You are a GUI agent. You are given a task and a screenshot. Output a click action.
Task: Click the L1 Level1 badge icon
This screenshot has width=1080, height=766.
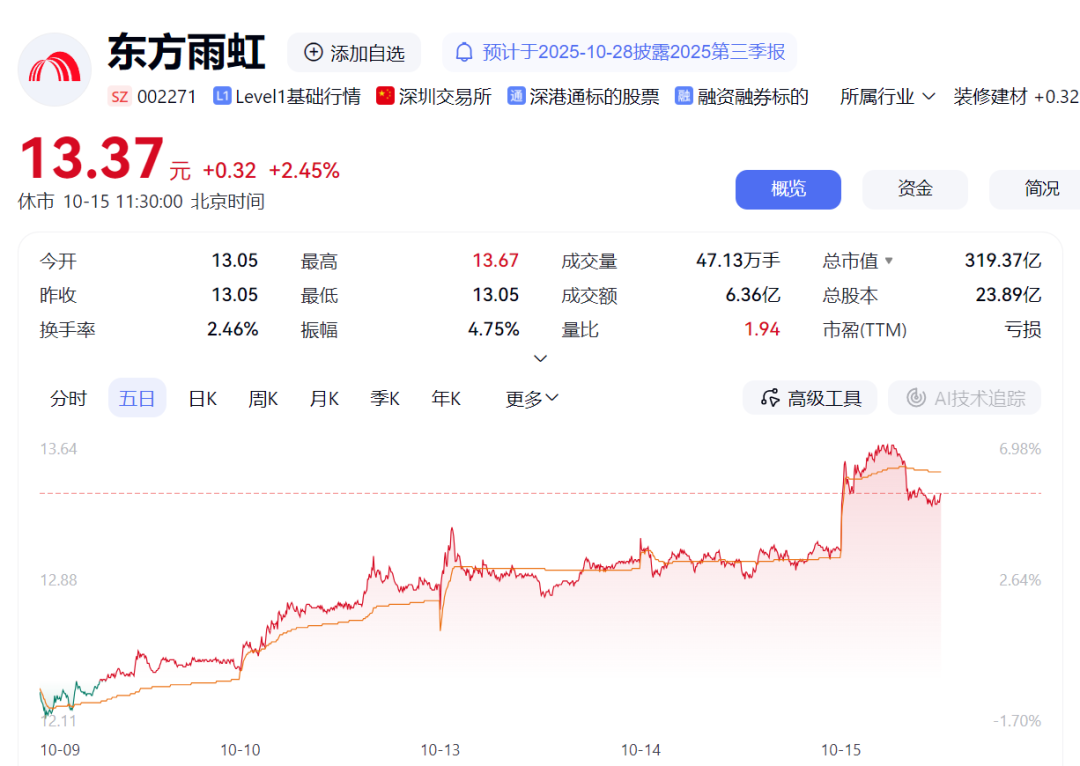[222, 96]
